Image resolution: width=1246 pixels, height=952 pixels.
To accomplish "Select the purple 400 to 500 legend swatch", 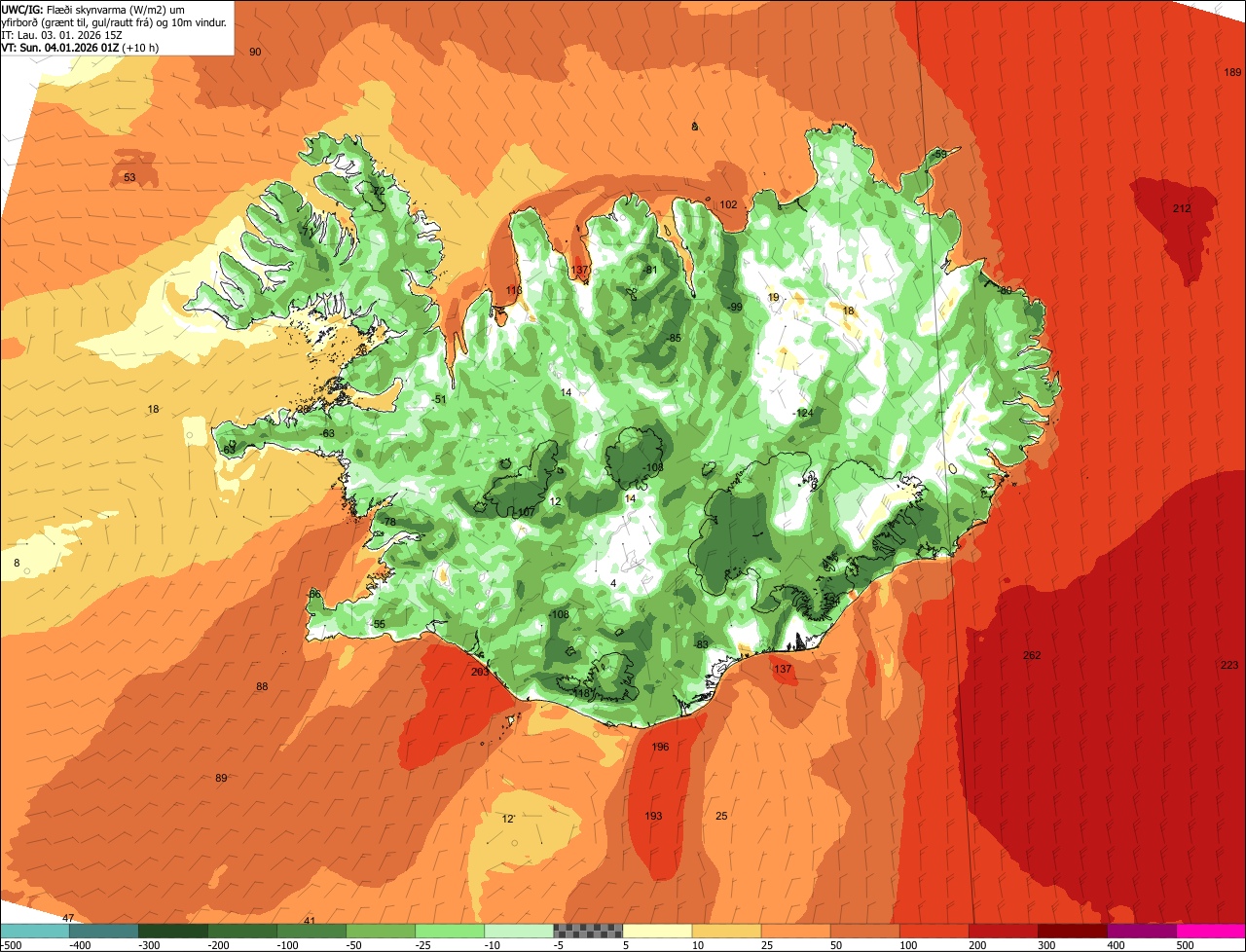I will (1142, 932).
